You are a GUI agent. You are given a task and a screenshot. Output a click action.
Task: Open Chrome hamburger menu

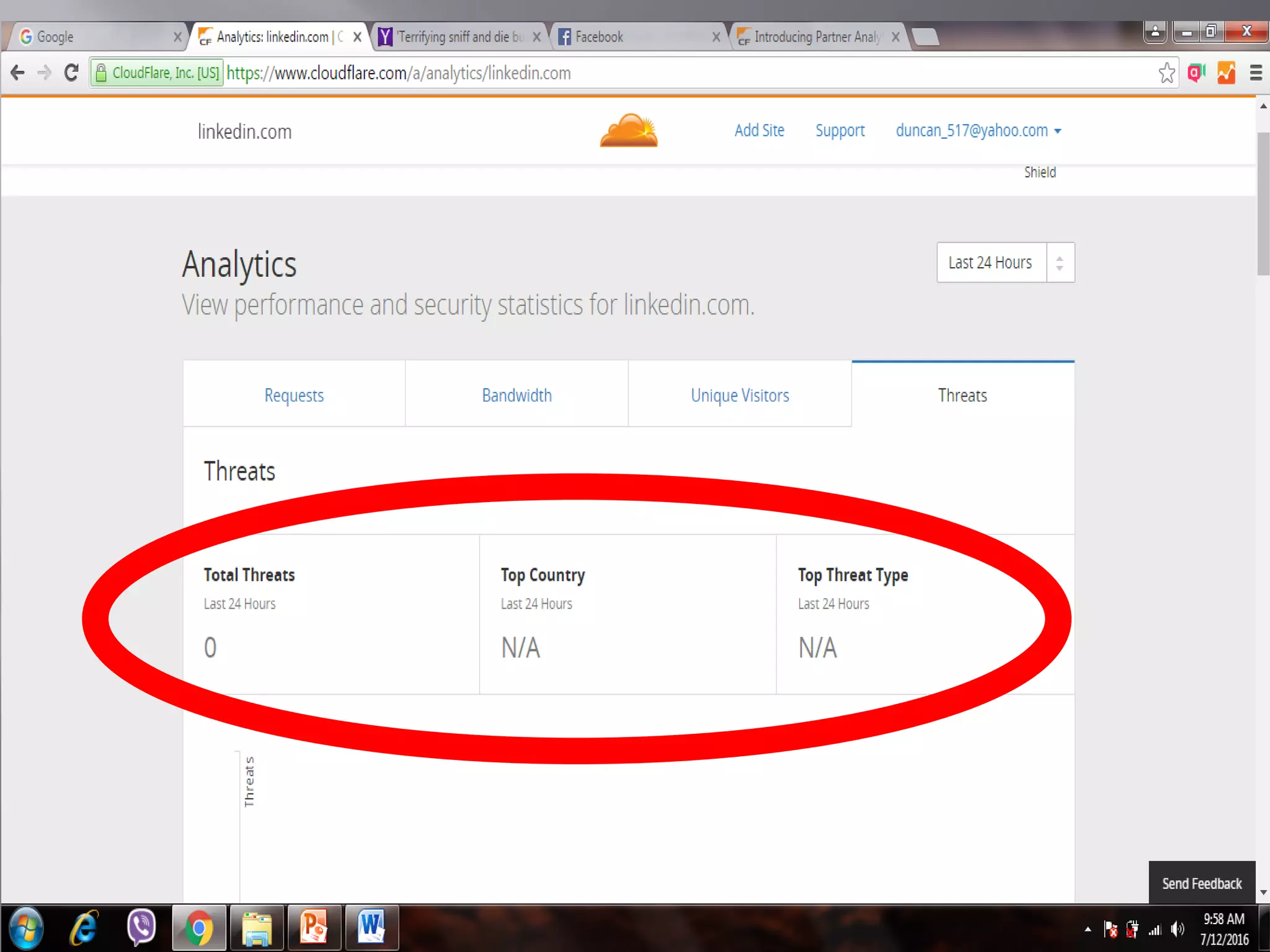click(x=1256, y=73)
